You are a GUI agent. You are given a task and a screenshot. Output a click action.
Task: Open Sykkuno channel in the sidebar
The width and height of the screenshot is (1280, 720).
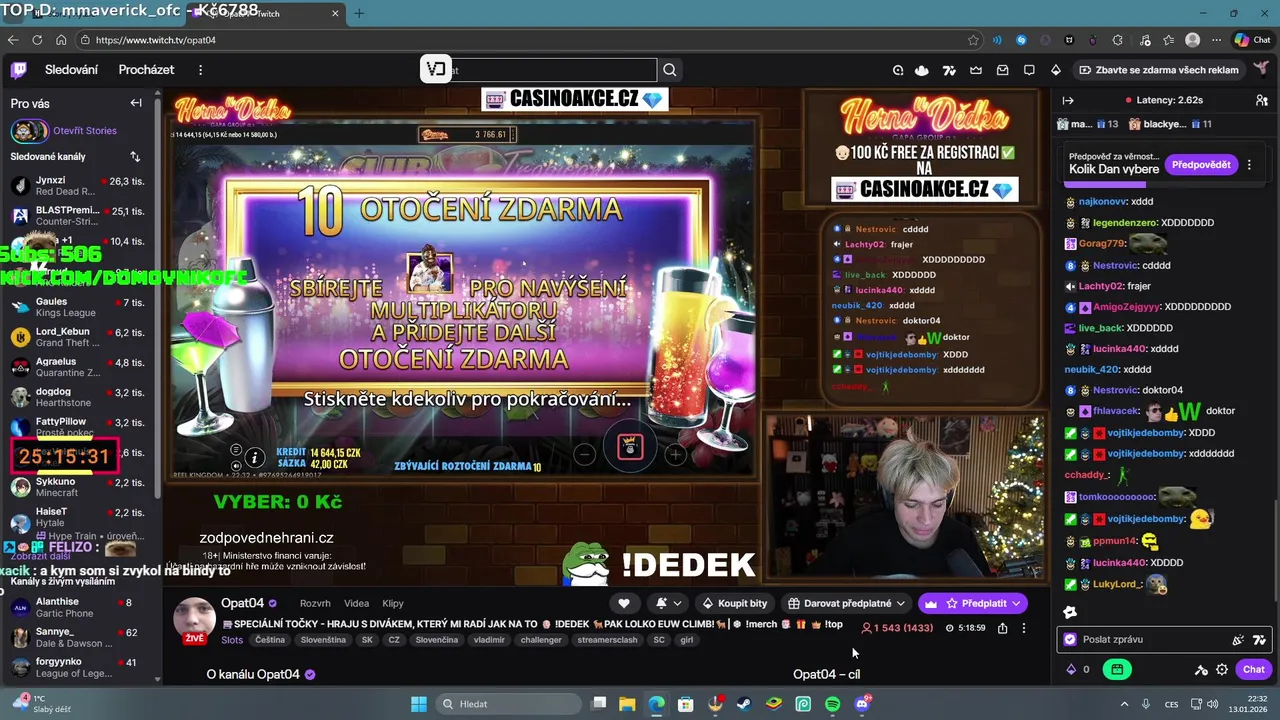pyautogui.click(x=80, y=487)
